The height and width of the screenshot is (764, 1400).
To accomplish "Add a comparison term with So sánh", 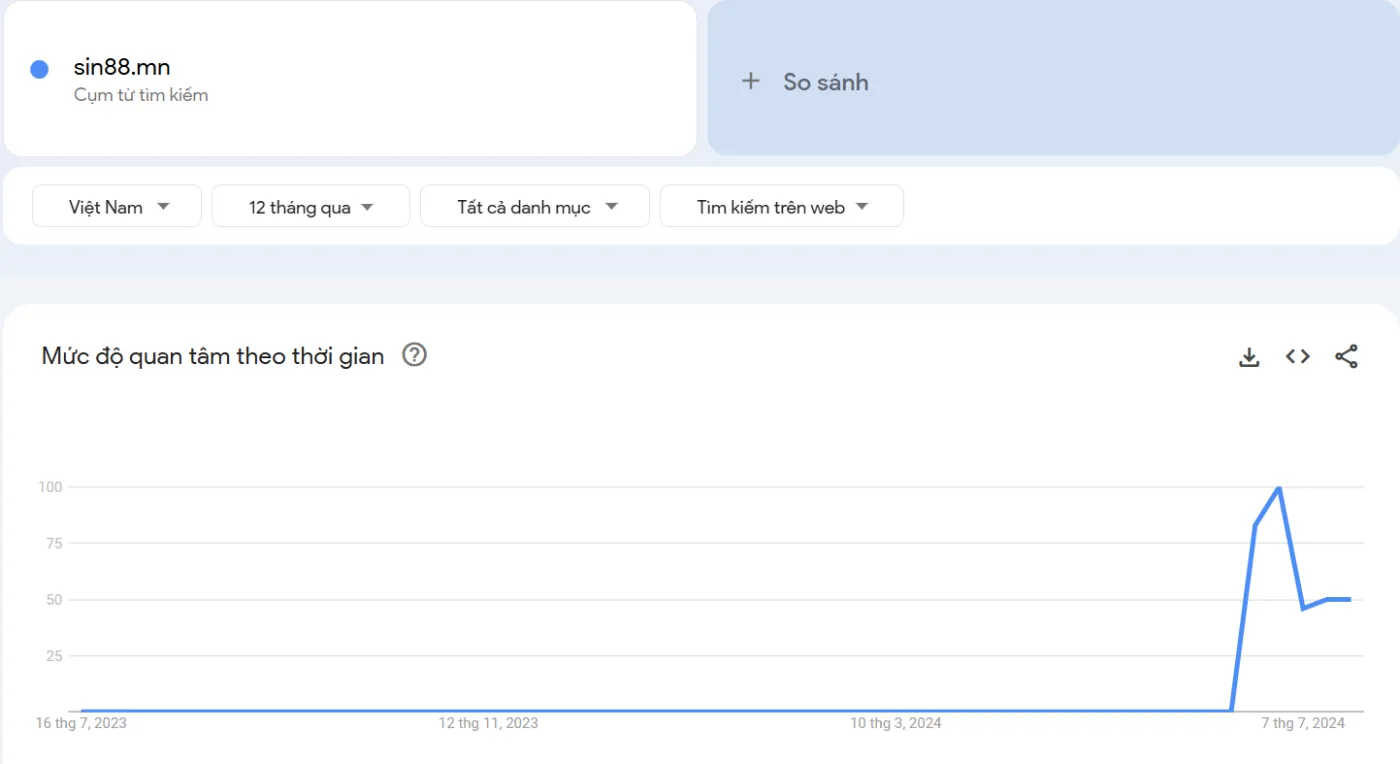I will click(1053, 78).
